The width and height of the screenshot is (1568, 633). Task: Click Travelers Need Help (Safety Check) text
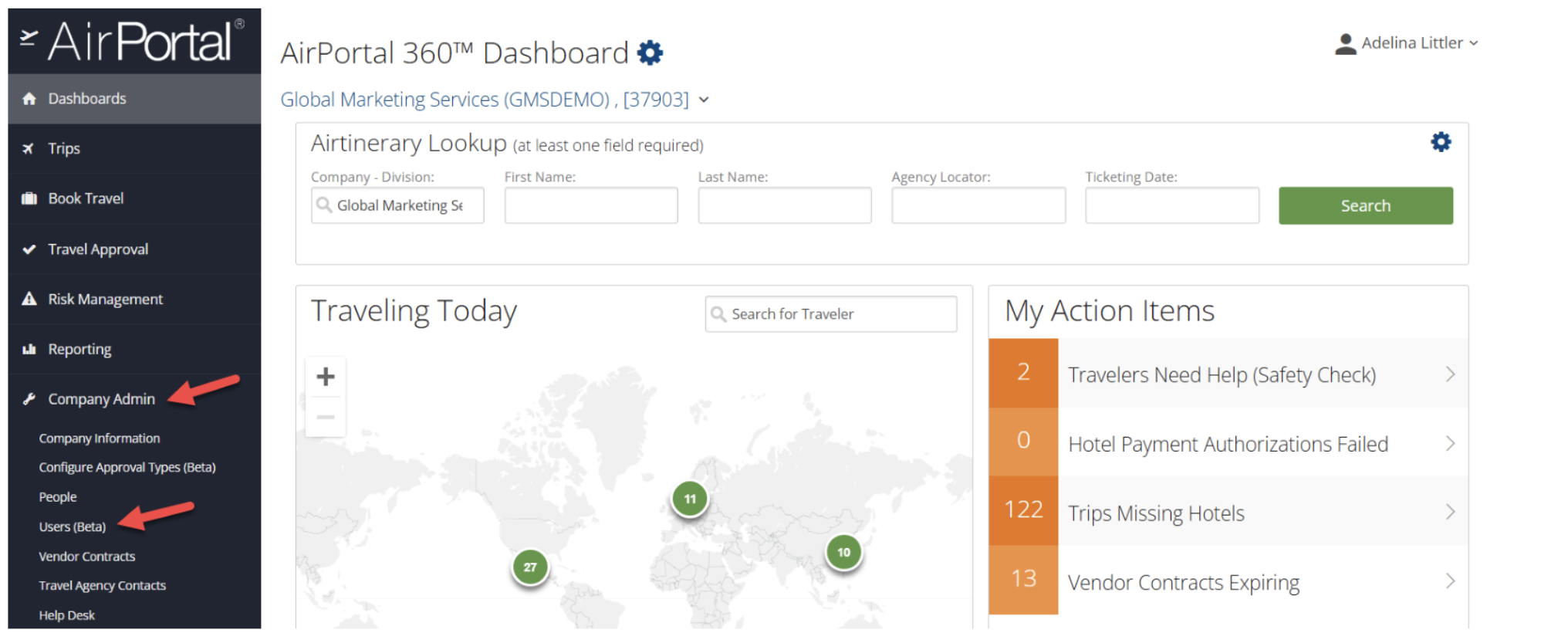1222,375
